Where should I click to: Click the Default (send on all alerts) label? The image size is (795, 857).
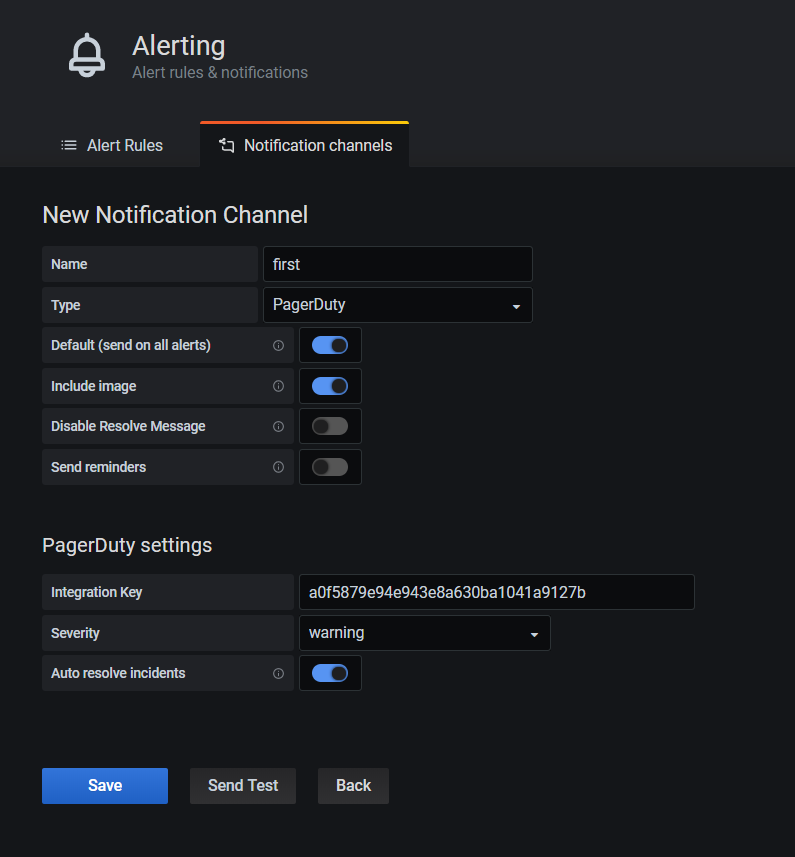[131, 345]
